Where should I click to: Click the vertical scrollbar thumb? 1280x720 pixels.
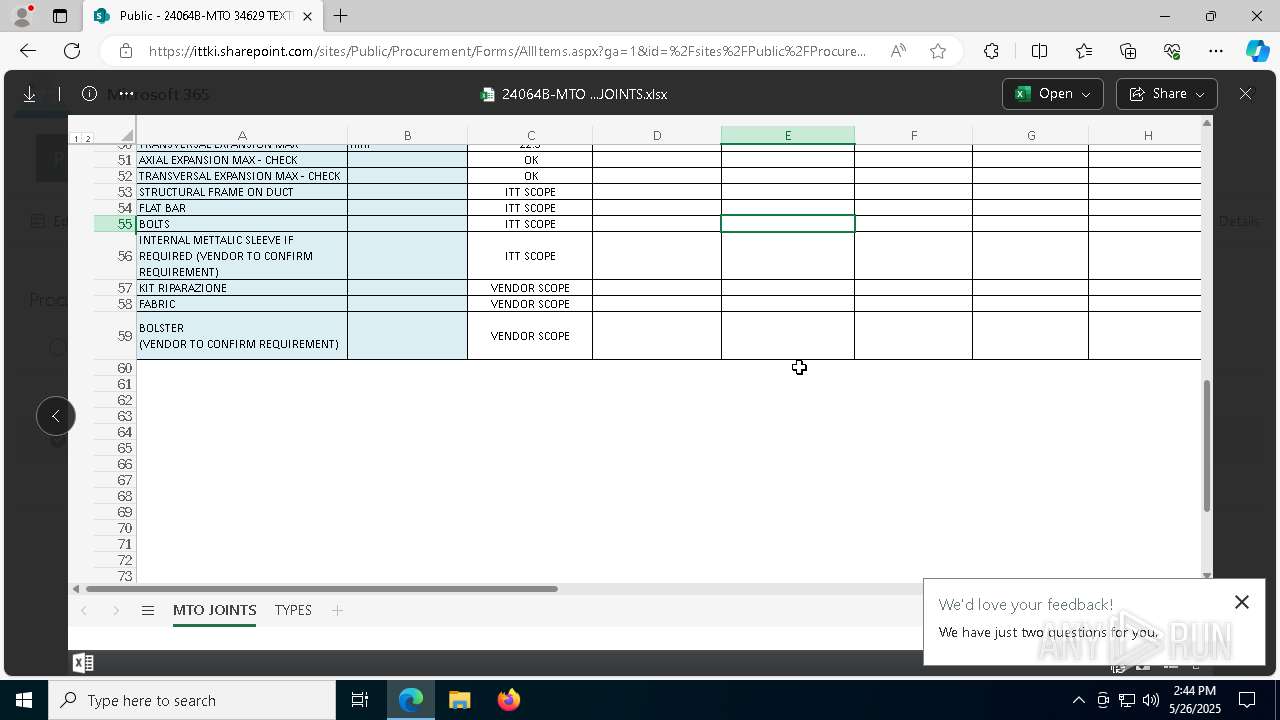[x=1207, y=446]
